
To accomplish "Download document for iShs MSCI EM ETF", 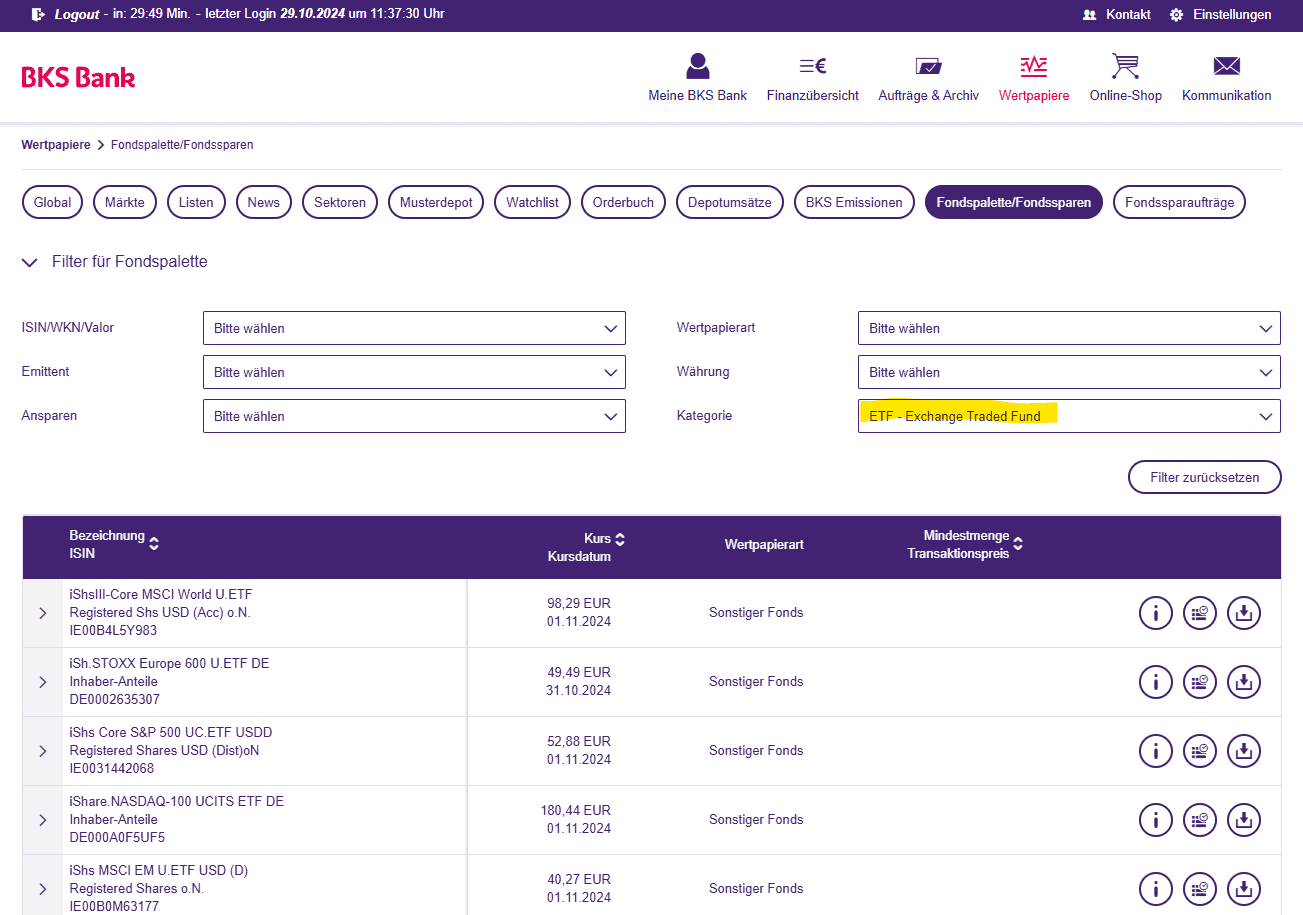I will (1244, 889).
